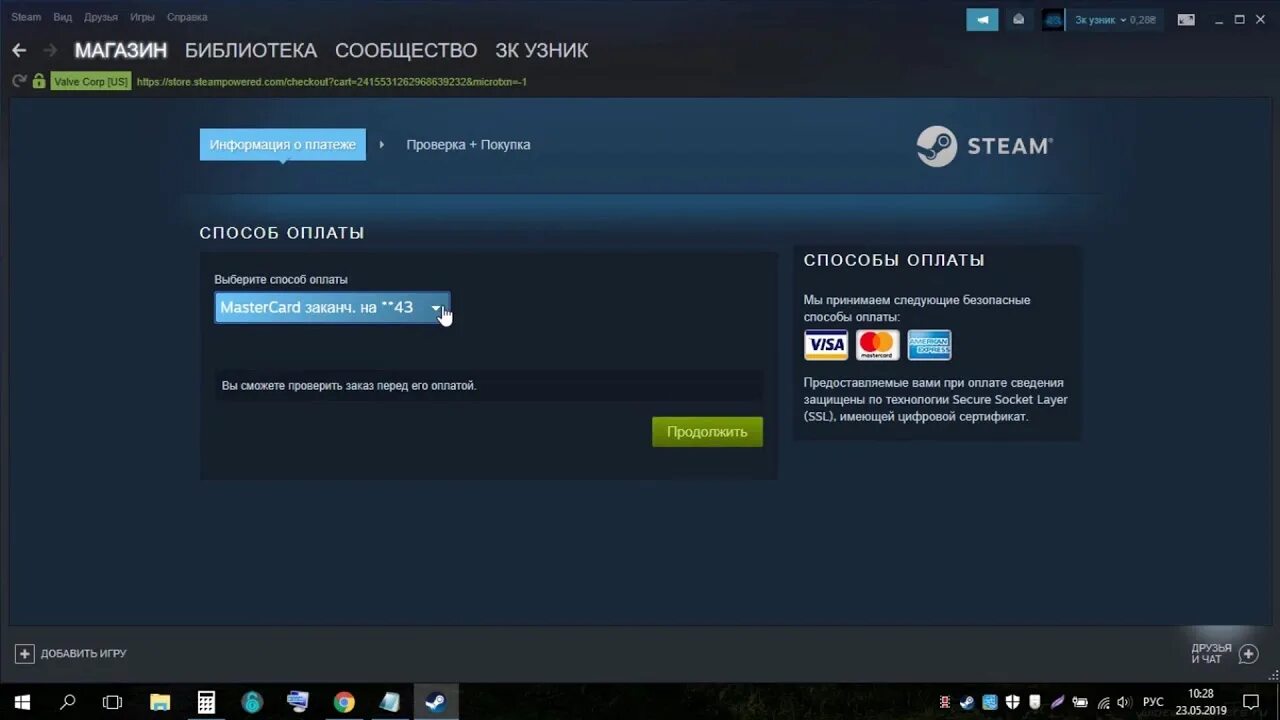
Task: Click the Продолжить button
Action: click(x=707, y=432)
